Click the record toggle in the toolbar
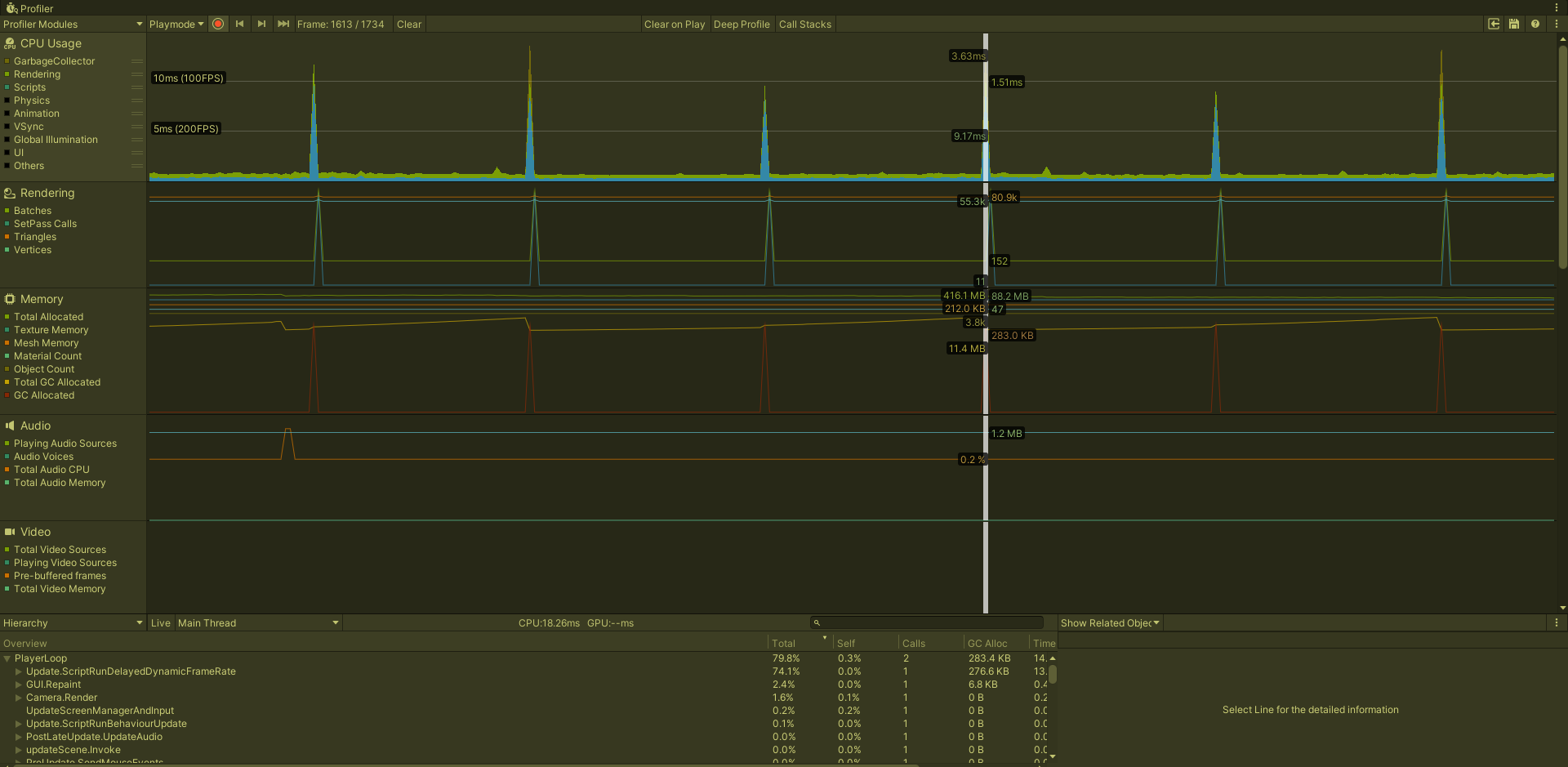 (x=218, y=24)
